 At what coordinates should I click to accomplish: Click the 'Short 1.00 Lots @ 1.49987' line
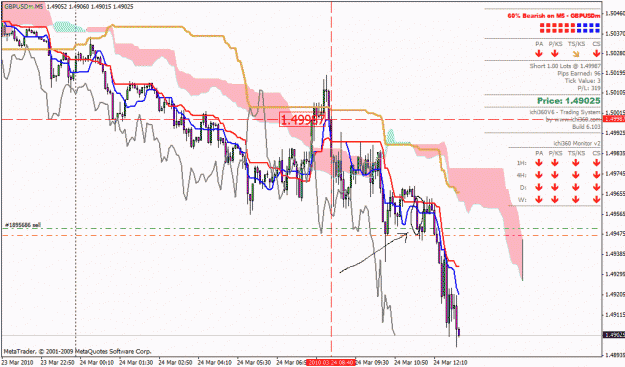tap(565, 66)
